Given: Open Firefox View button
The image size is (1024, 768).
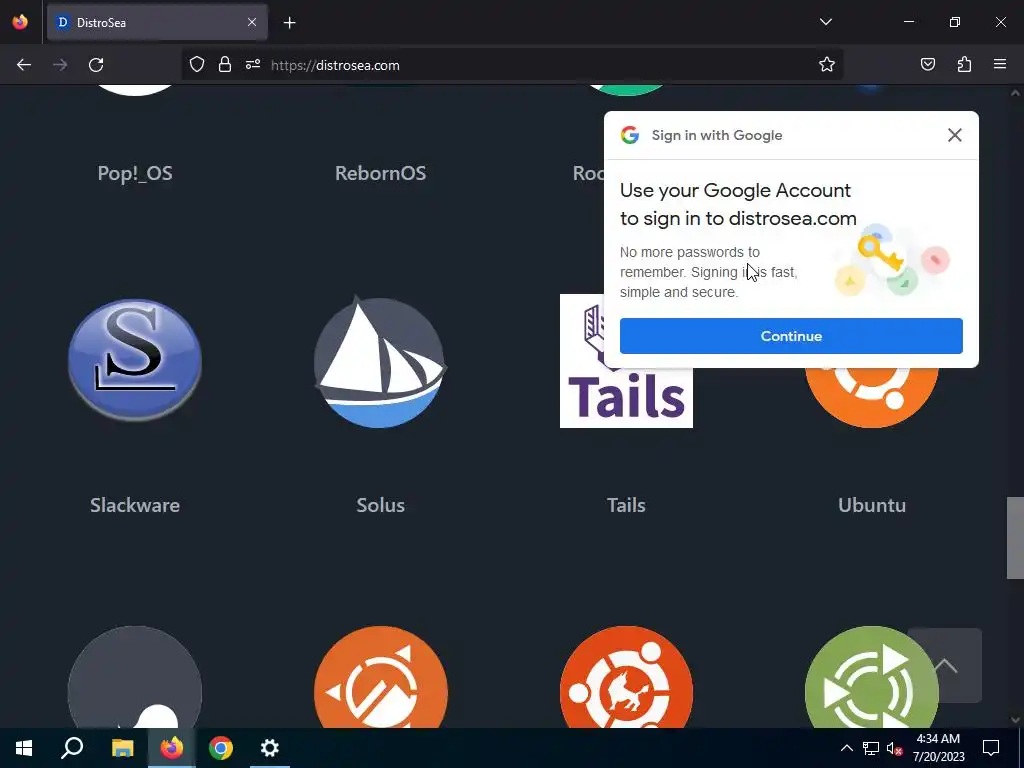Looking at the screenshot, I should (x=20, y=22).
